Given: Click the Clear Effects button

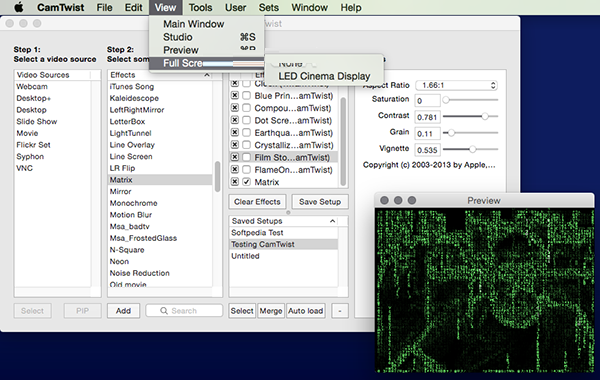Looking at the screenshot, I should 257,202.
